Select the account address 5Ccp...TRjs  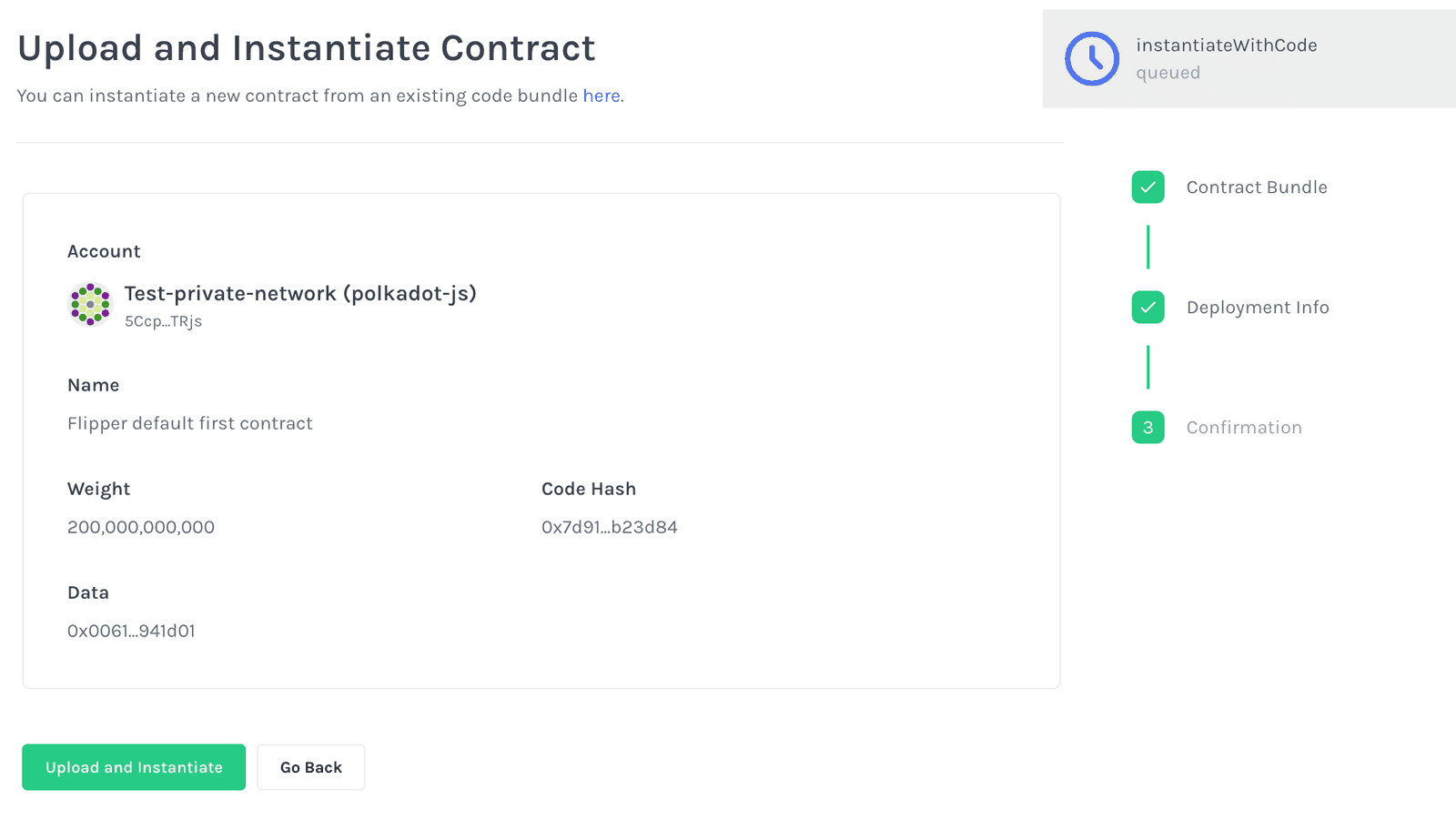163,320
